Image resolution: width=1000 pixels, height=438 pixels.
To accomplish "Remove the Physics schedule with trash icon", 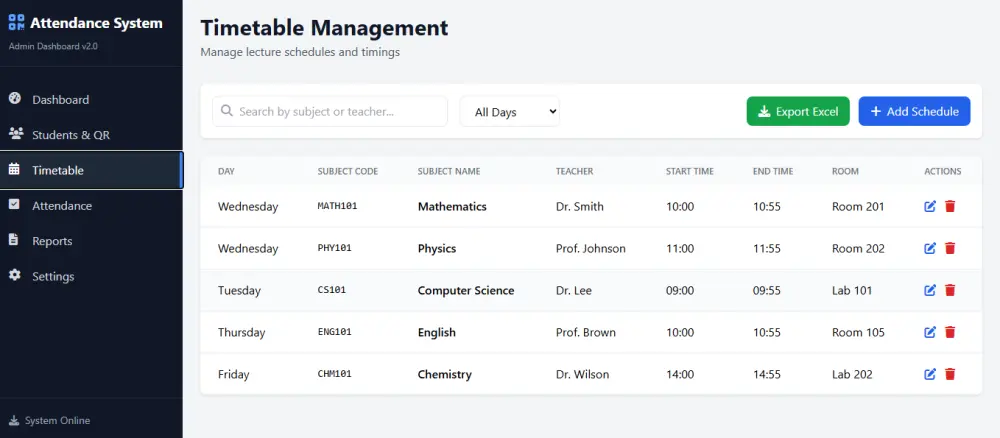I will click(950, 249).
